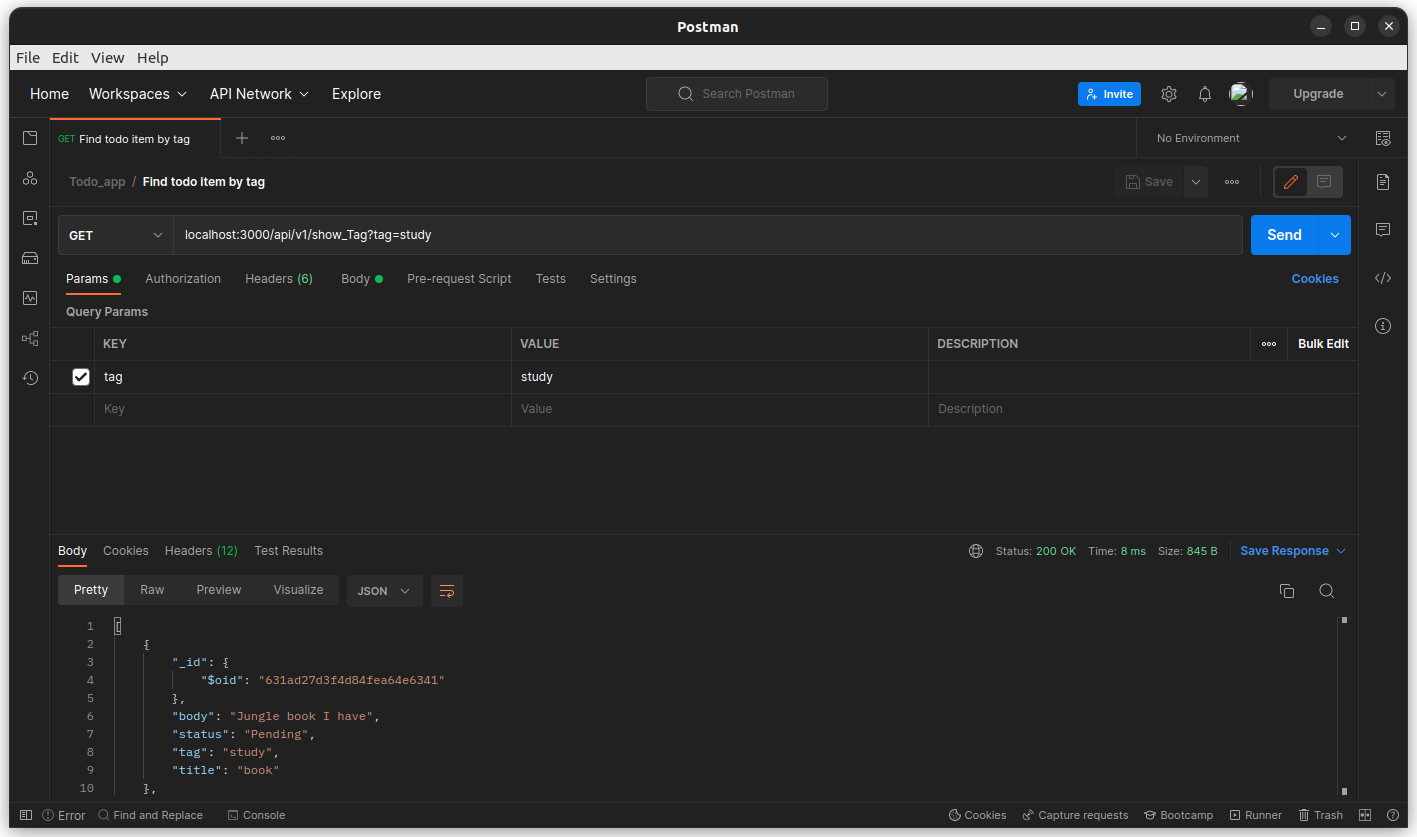Open the GET method dropdown

click(116, 236)
